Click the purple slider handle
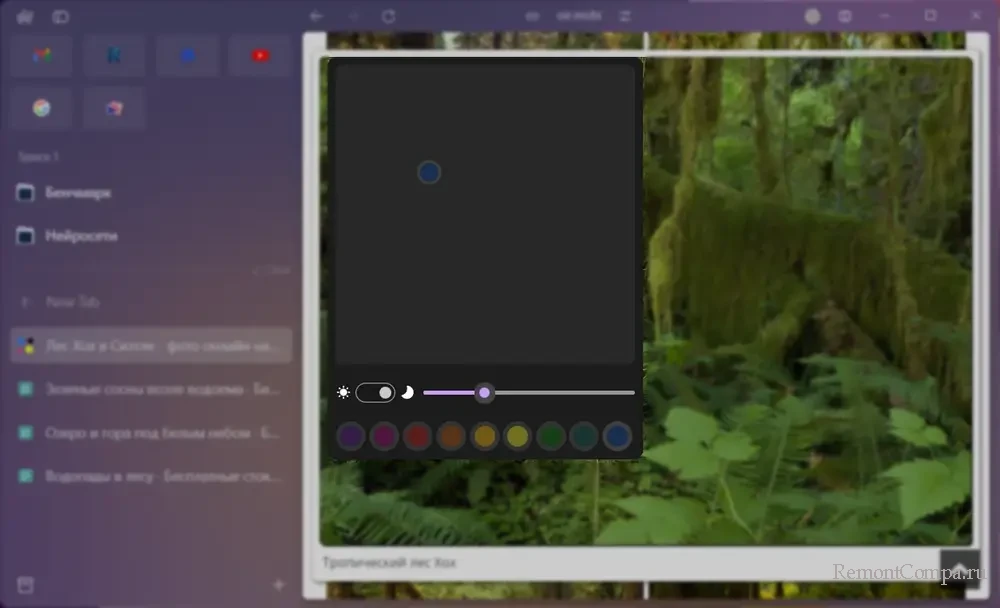The width and height of the screenshot is (1000, 608). tap(484, 393)
